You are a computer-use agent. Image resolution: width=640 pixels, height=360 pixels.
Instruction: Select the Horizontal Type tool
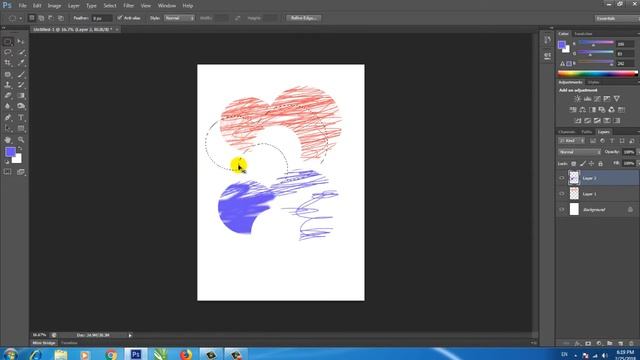coord(21,118)
